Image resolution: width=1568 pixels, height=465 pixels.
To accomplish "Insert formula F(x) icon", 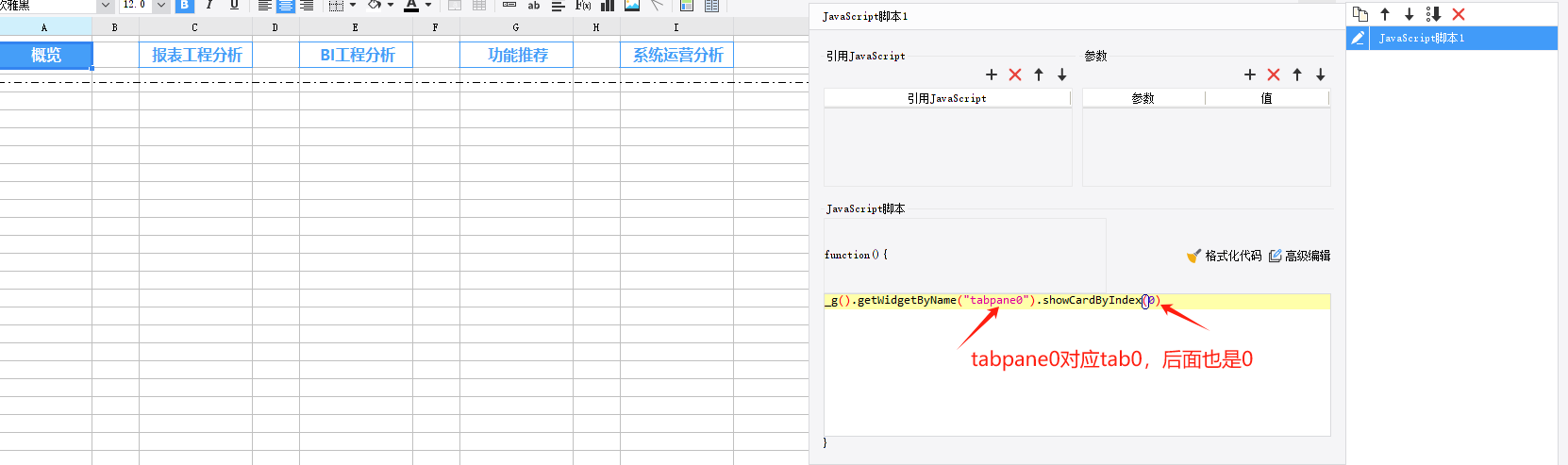I will (x=583, y=5).
